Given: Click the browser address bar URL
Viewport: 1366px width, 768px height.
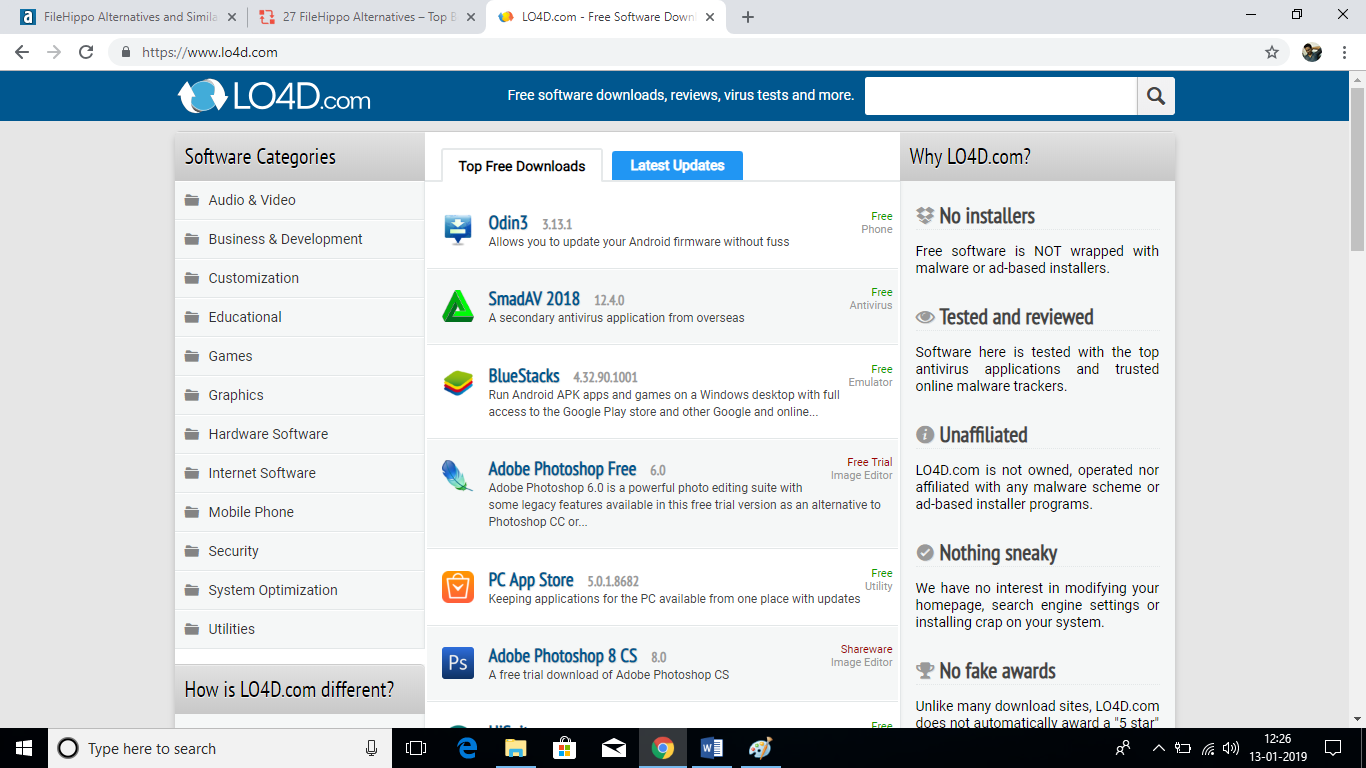Looking at the screenshot, I should point(210,52).
